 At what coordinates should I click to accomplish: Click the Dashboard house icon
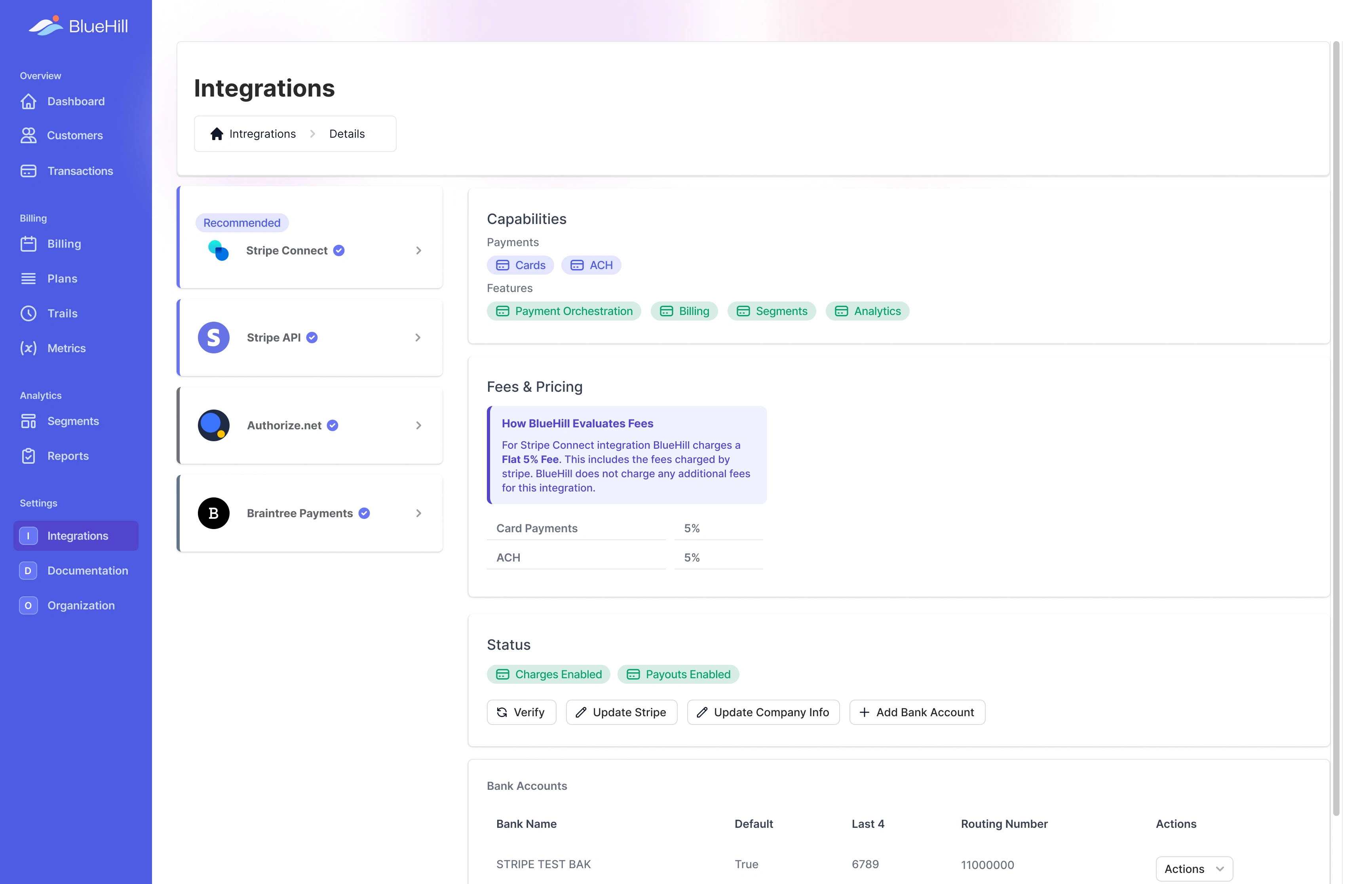pos(28,102)
